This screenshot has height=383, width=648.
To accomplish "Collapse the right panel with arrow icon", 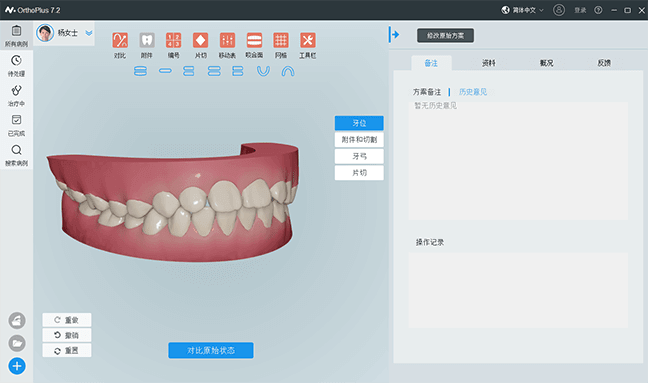I will click(394, 34).
